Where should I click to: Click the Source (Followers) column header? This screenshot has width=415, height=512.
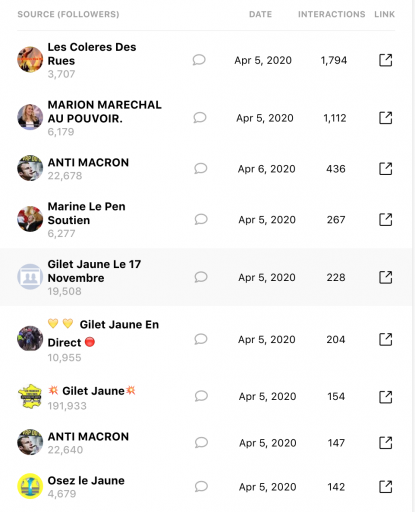[68, 14]
